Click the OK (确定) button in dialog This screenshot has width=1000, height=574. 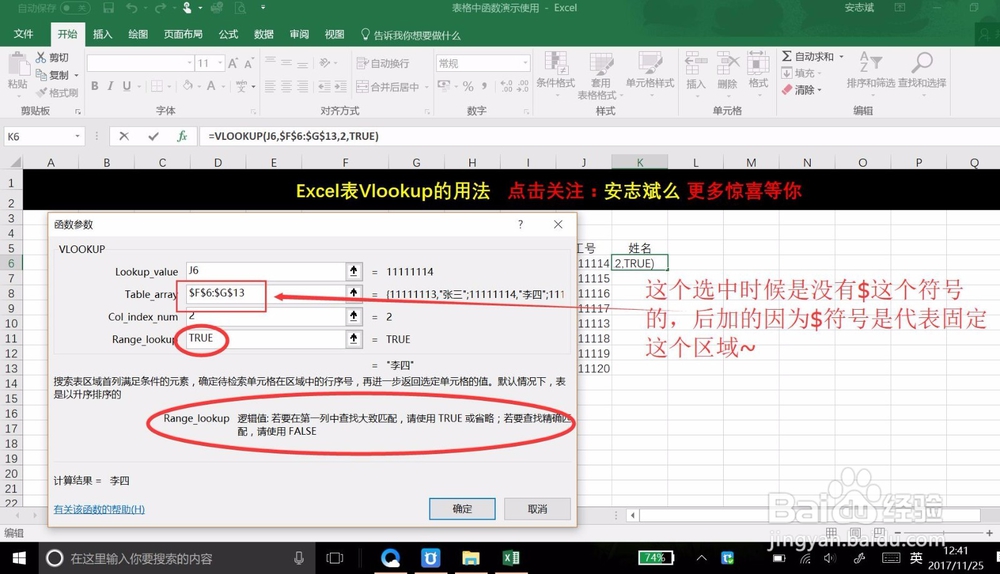(x=462, y=509)
